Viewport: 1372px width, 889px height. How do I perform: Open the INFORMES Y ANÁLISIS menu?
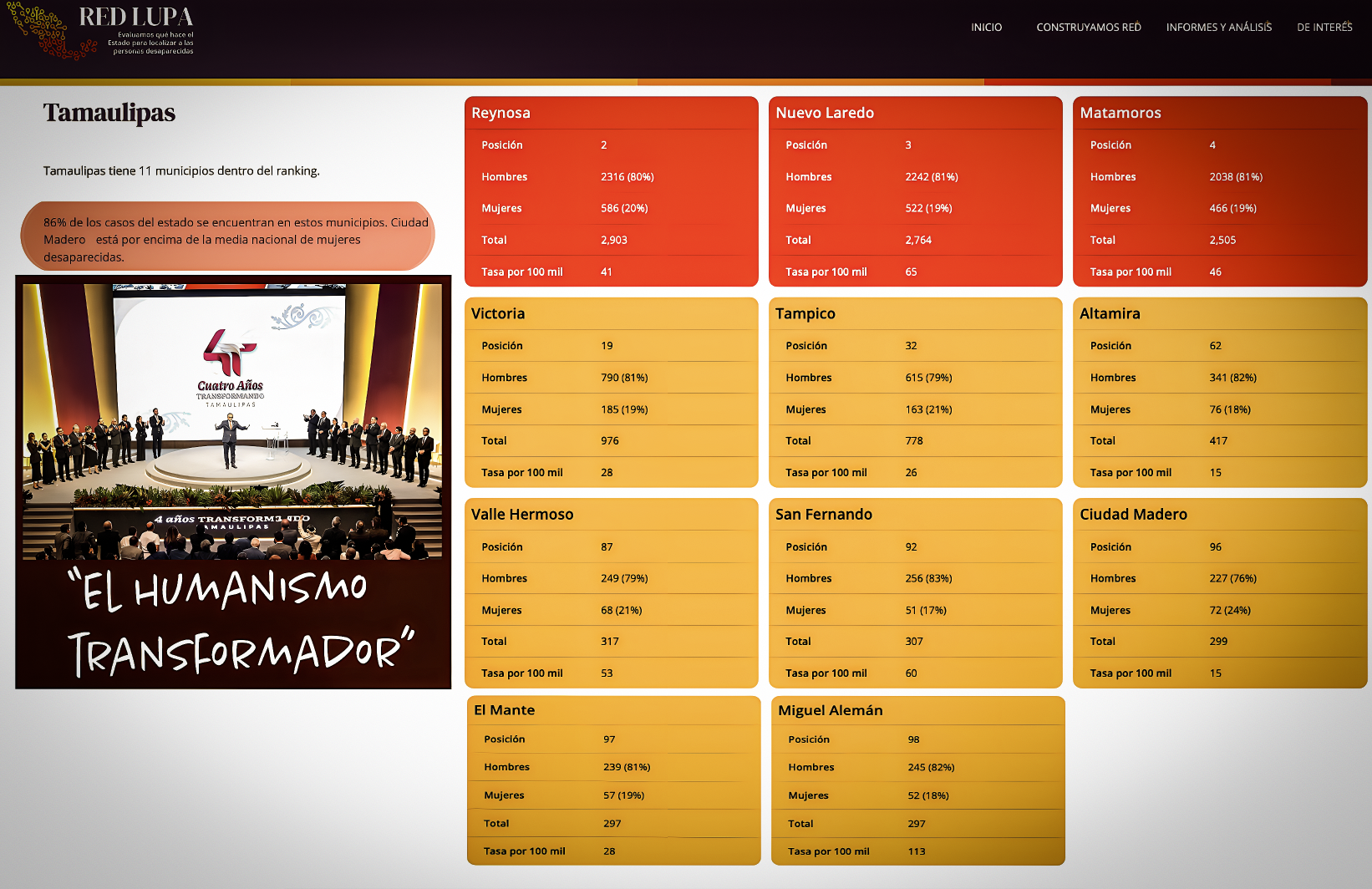(x=1218, y=28)
